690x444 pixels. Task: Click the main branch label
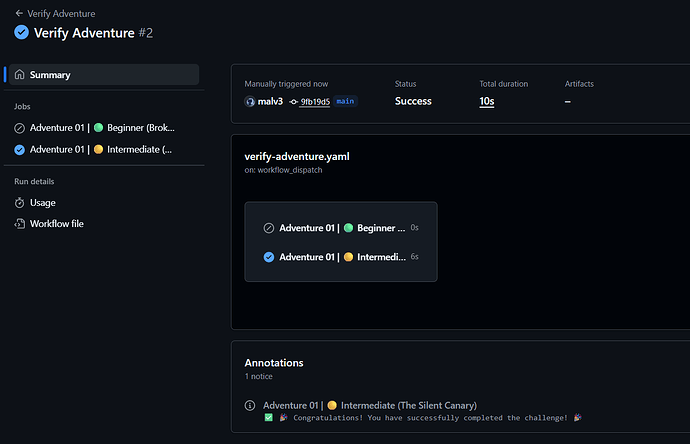(x=345, y=101)
